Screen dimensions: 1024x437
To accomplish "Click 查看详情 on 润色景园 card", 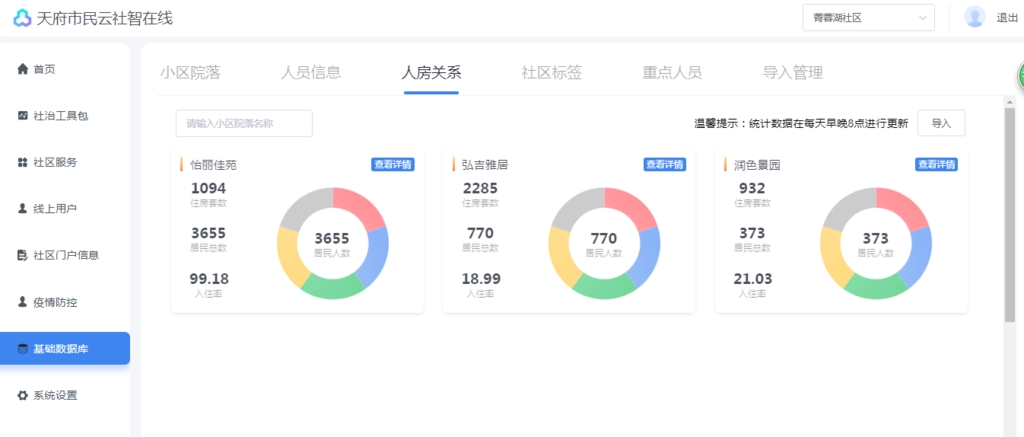I will click(936, 165).
